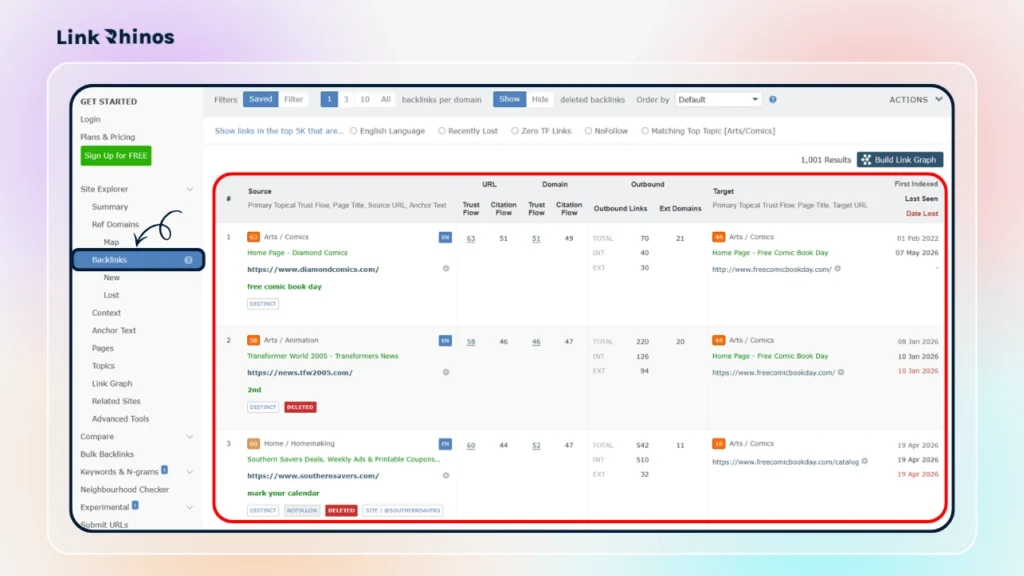Viewport: 1024px width, 576px height.
Task: Open Plans & Pricing link
Action: coord(108,137)
